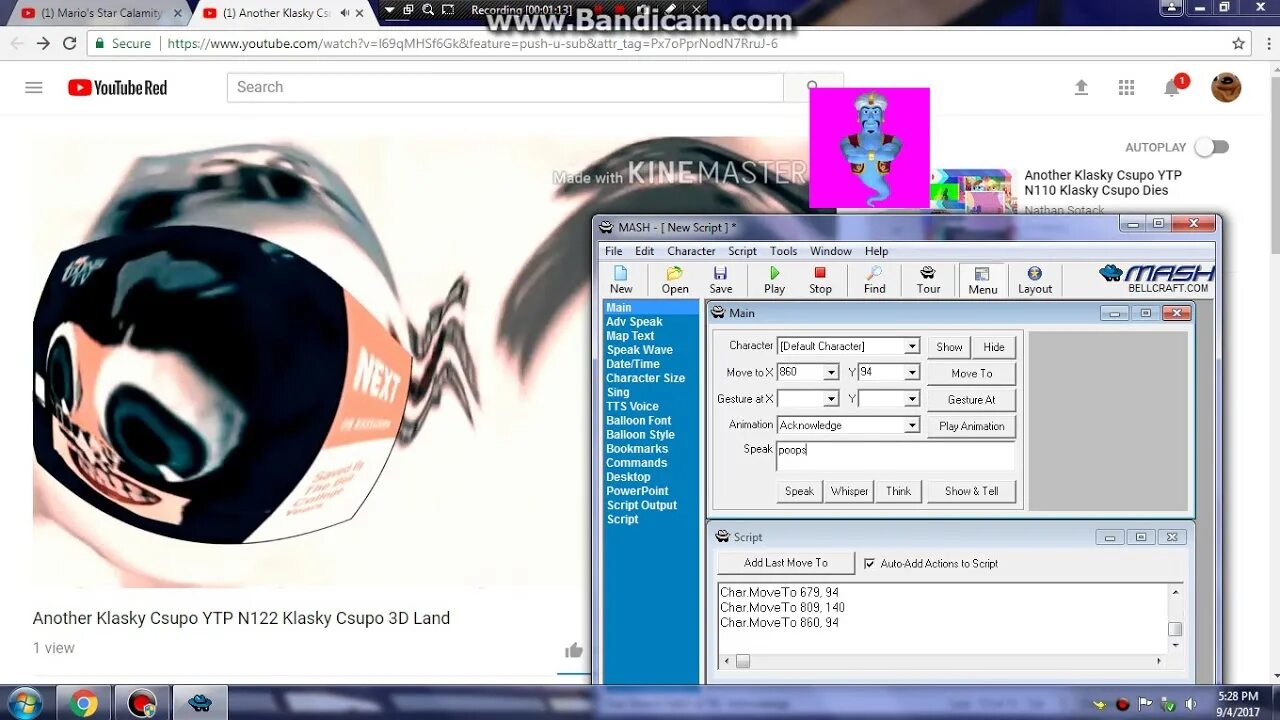
Task: Click the Speak text field containing poops
Action: 895,456
